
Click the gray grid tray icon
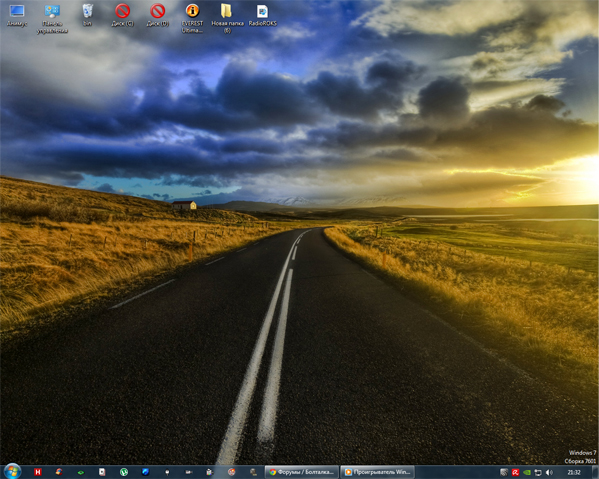(504, 473)
